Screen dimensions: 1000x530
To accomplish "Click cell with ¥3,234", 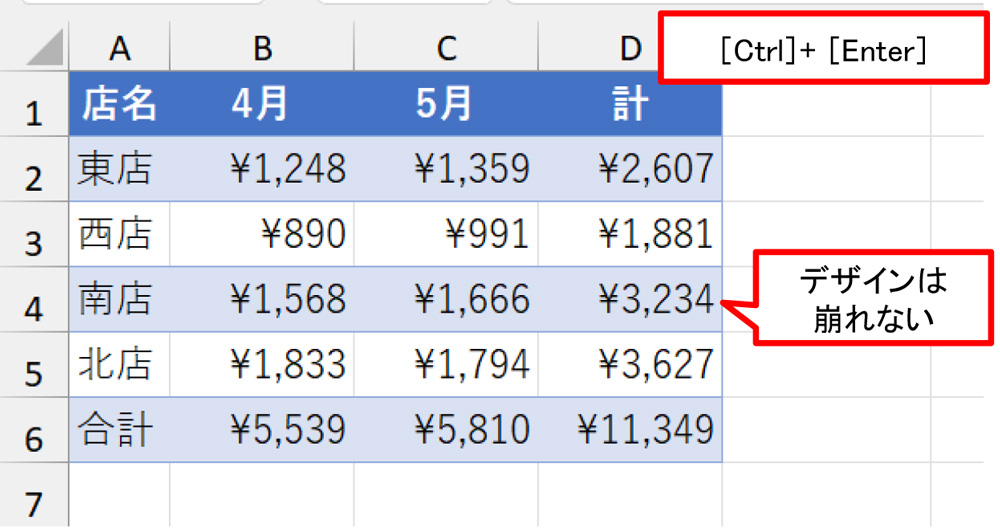I will [630, 299].
